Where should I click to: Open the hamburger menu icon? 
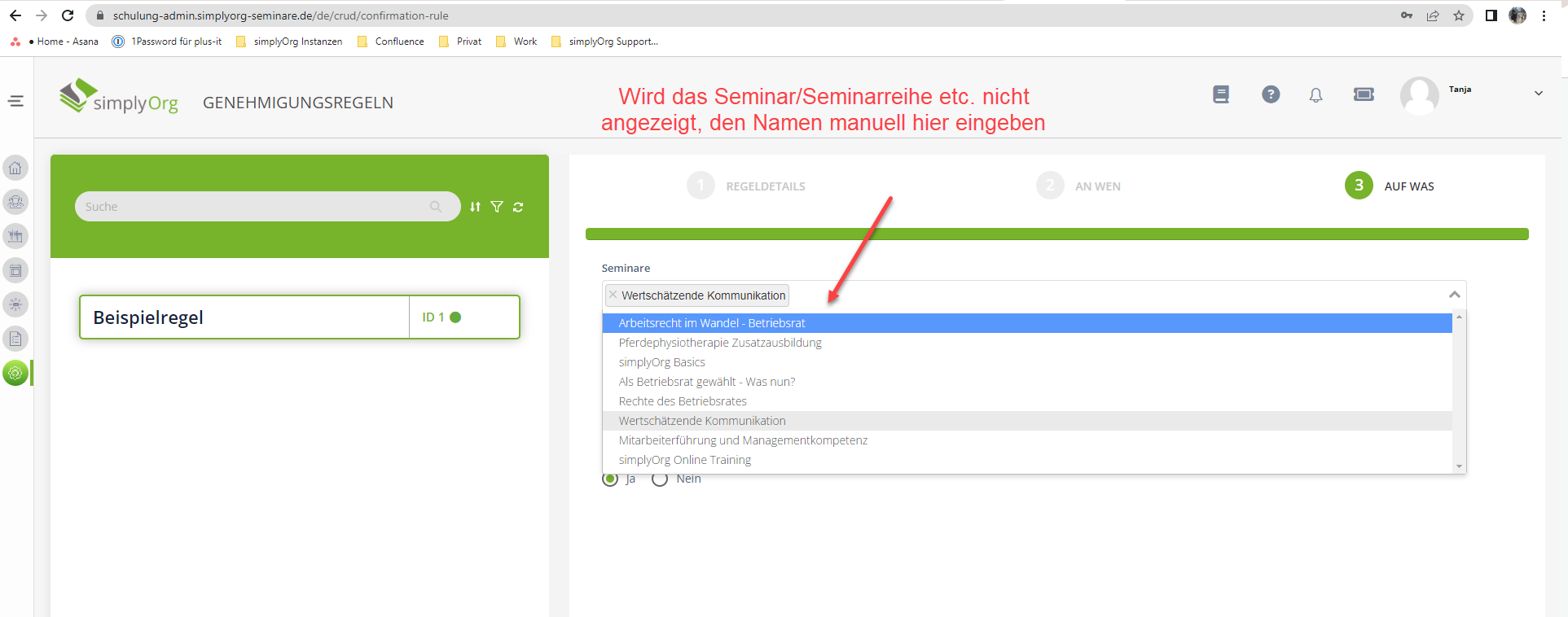(x=16, y=101)
